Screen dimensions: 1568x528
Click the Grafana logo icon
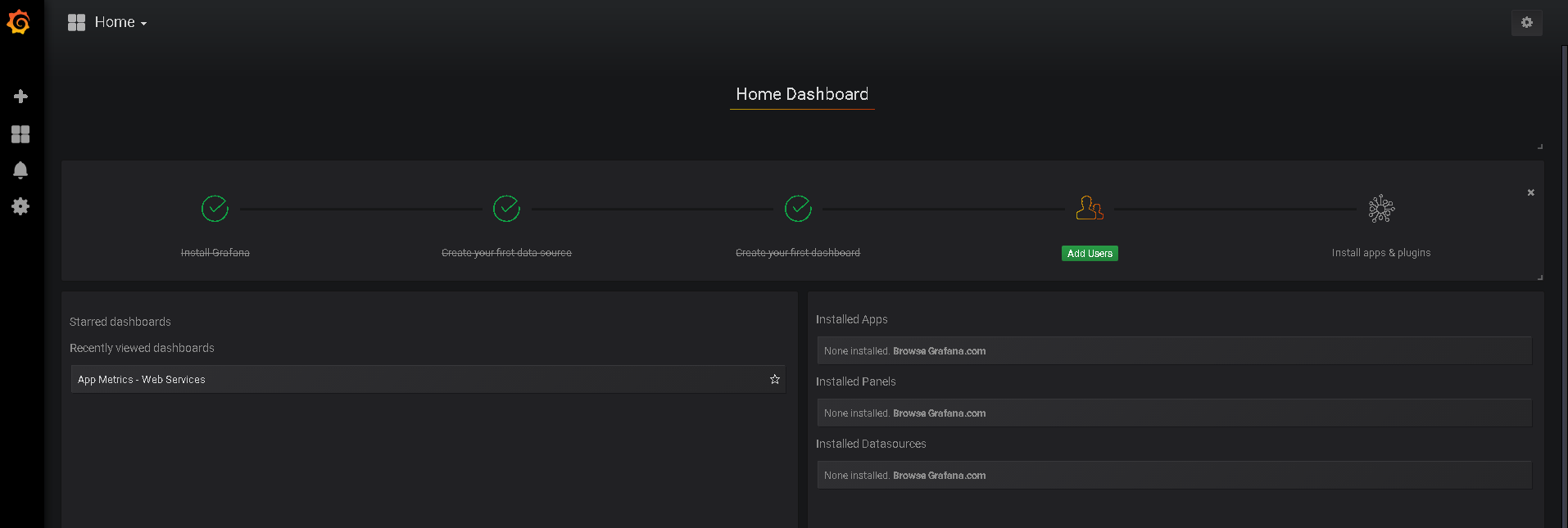tap(18, 22)
